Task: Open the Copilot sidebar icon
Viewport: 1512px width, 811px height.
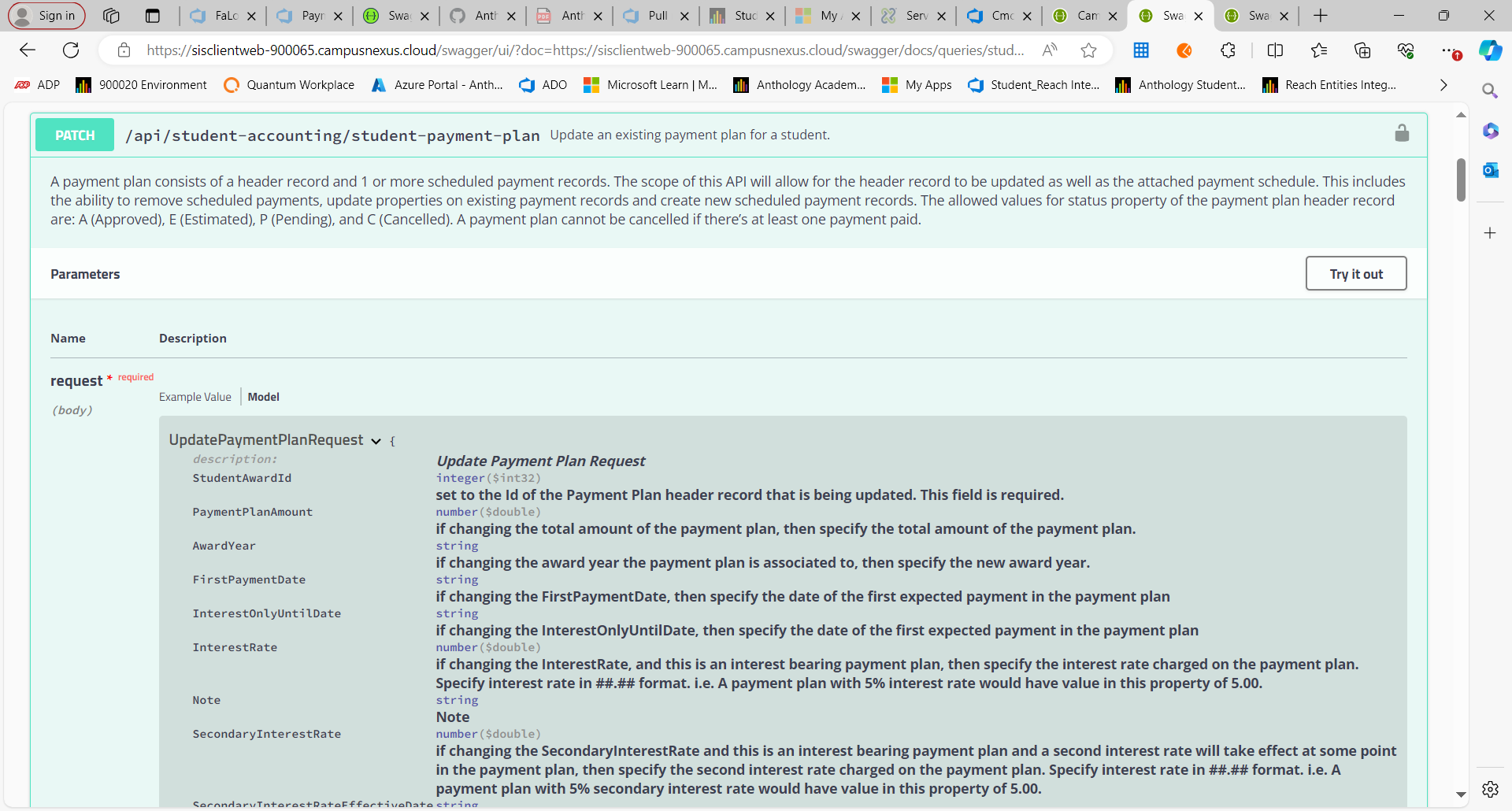Action: pos(1490,50)
